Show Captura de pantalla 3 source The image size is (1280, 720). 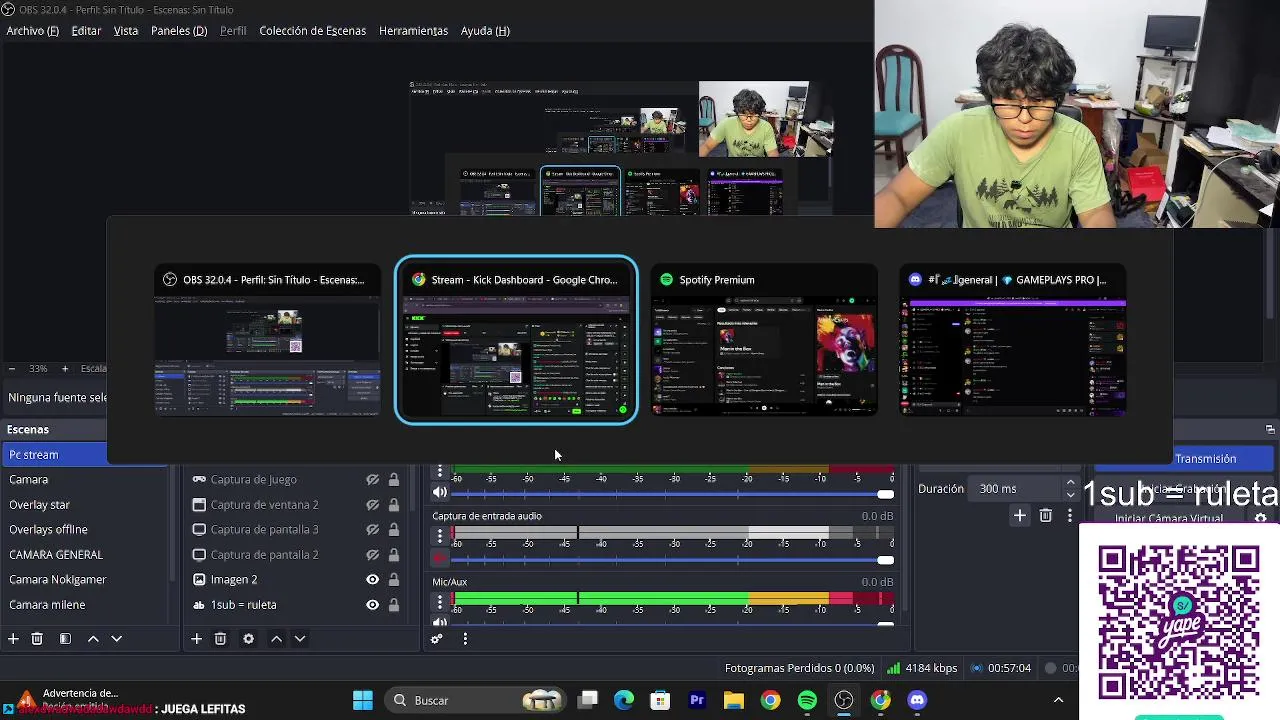372,530
